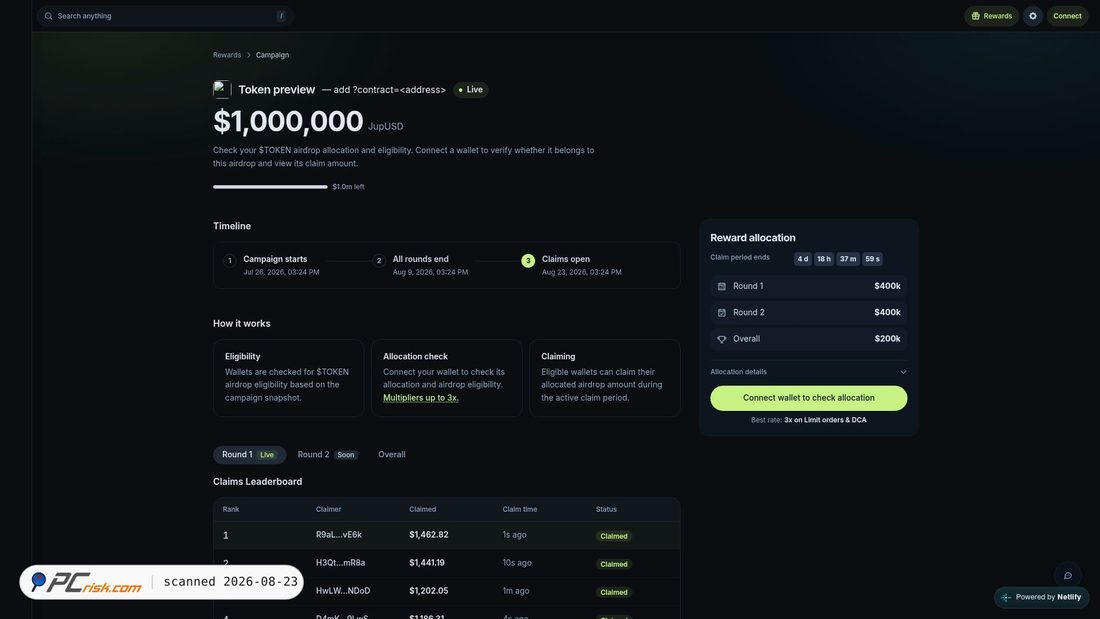Click the Powered by Netlify badge
This screenshot has width=1100, height=619.
coord(1041,597)
